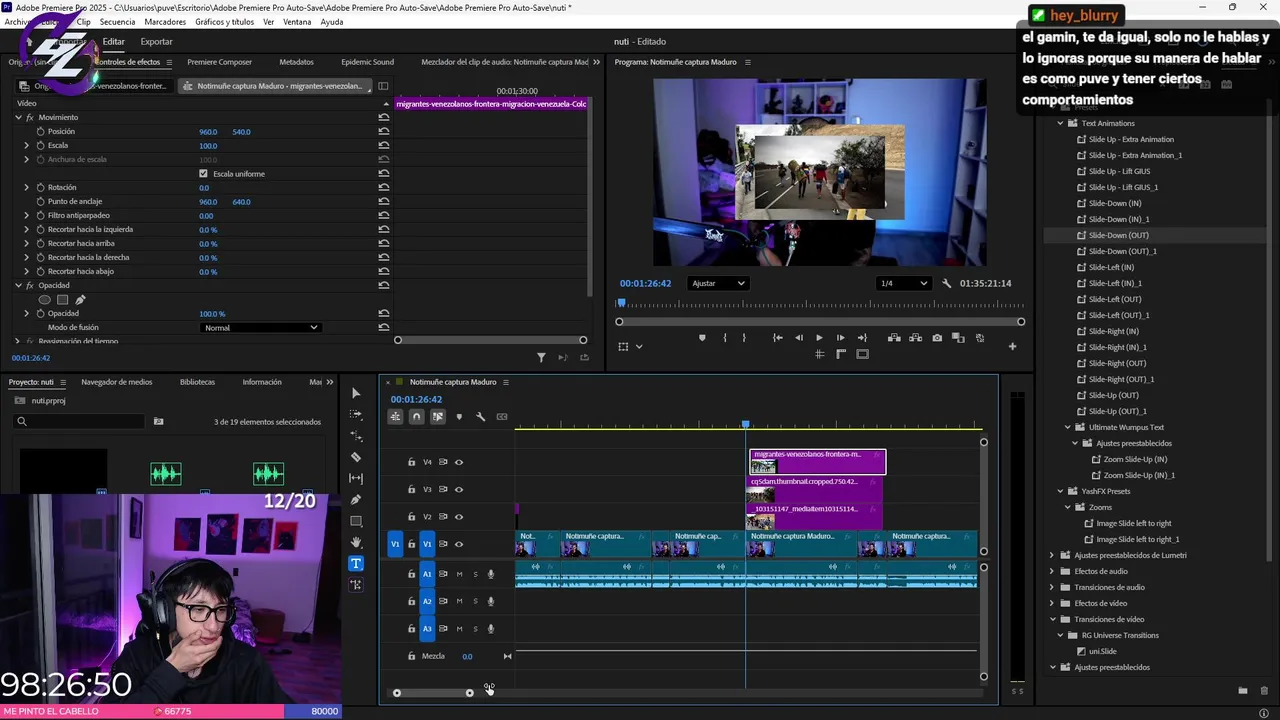Step forward one frame in Program monitor
The width and height of the screenshot is (1280, 720).
(x=840, y=338)
